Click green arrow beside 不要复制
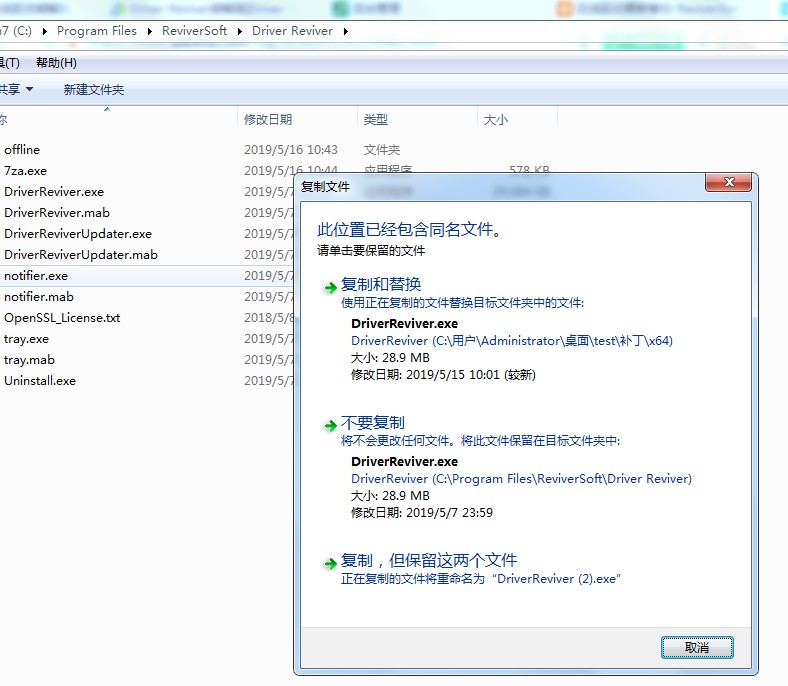The height and width of the screenshot is (686, 788). tap(330, 425)
